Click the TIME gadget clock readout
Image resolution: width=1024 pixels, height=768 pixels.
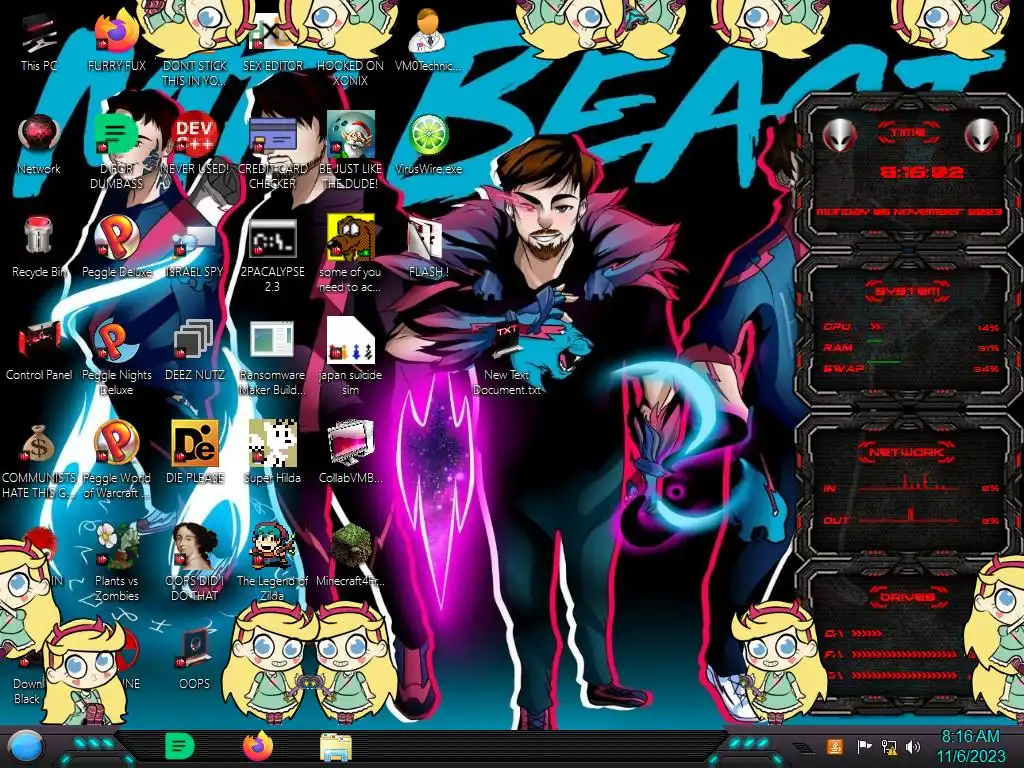tap(921, 172)
